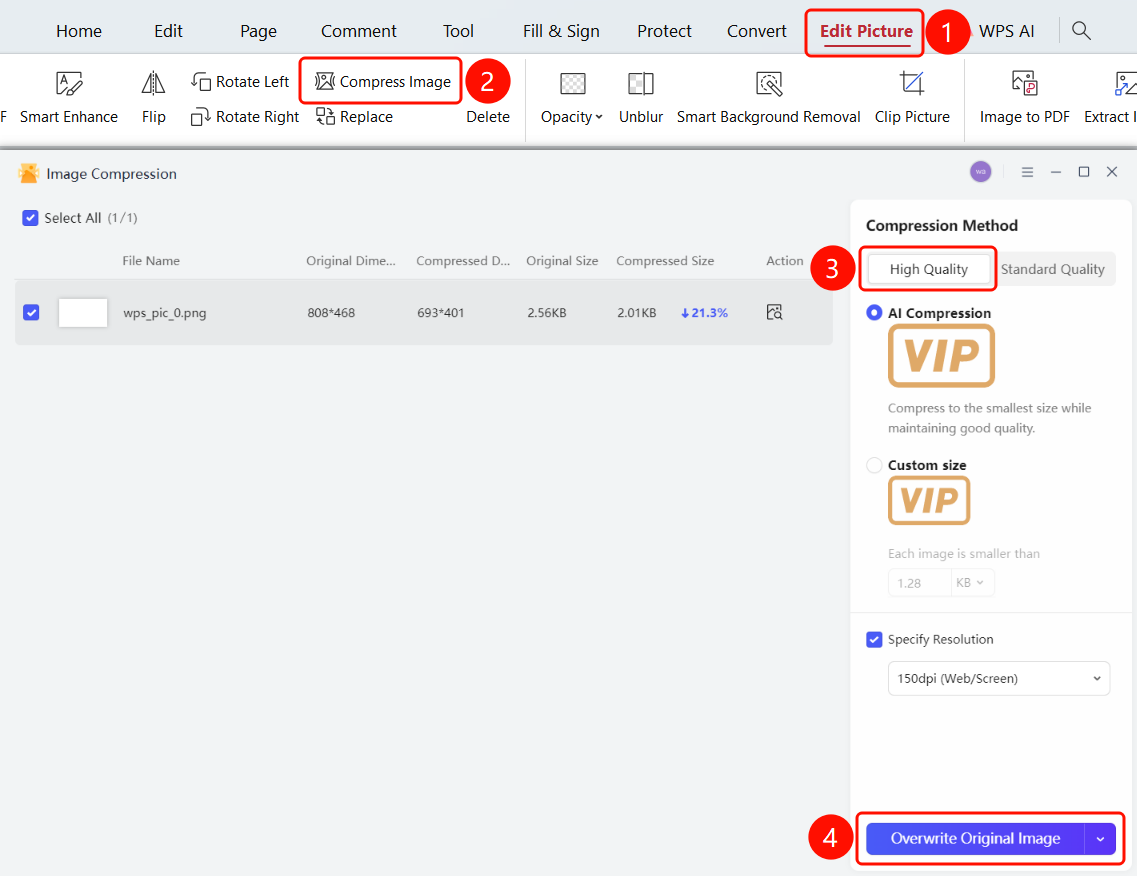This screenshot has height=876, width=1137.
Task: Choose the Standard Quality compression method
Action: coord(1053,269)
